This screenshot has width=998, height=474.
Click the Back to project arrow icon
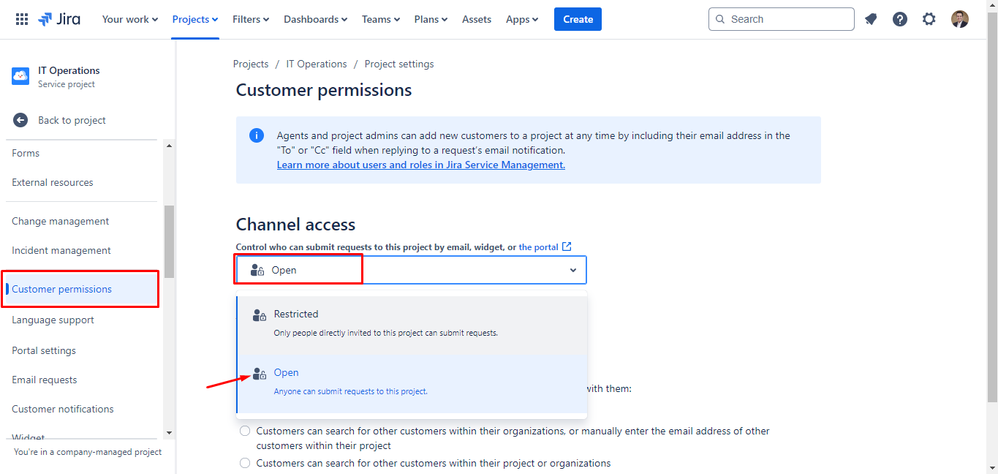coord(20,120)
